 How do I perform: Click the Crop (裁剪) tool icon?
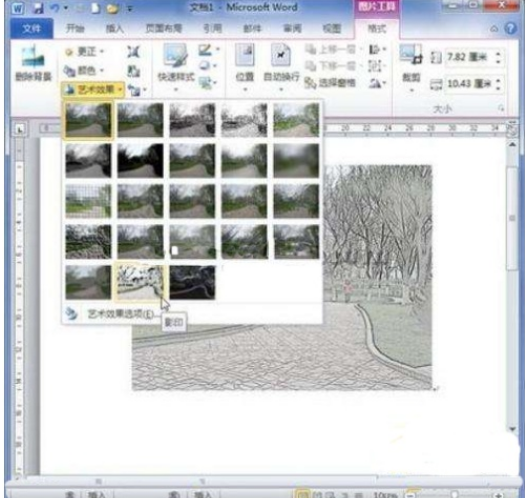pos(410,54)
